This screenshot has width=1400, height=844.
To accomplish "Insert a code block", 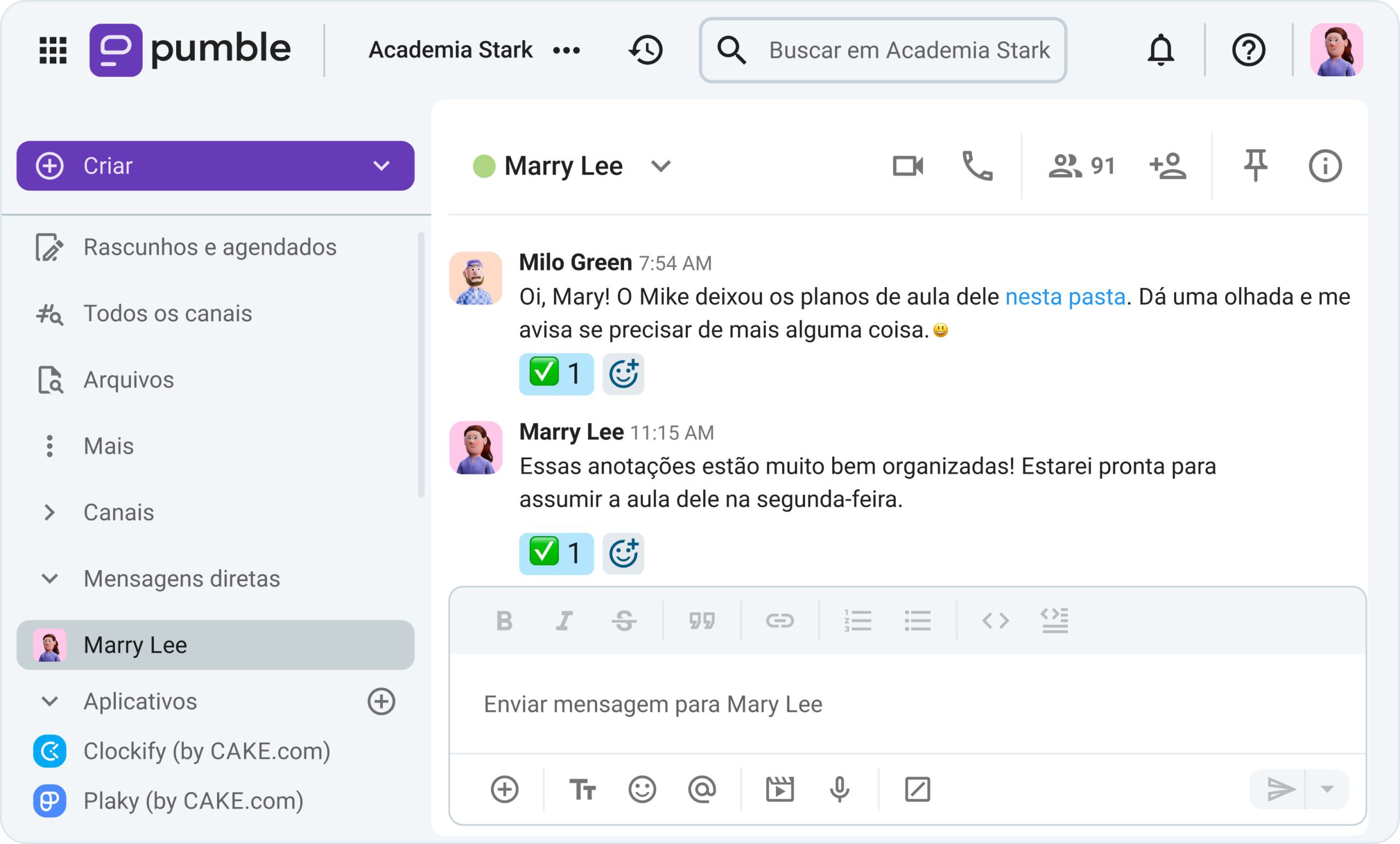I will coord(1055,621).
